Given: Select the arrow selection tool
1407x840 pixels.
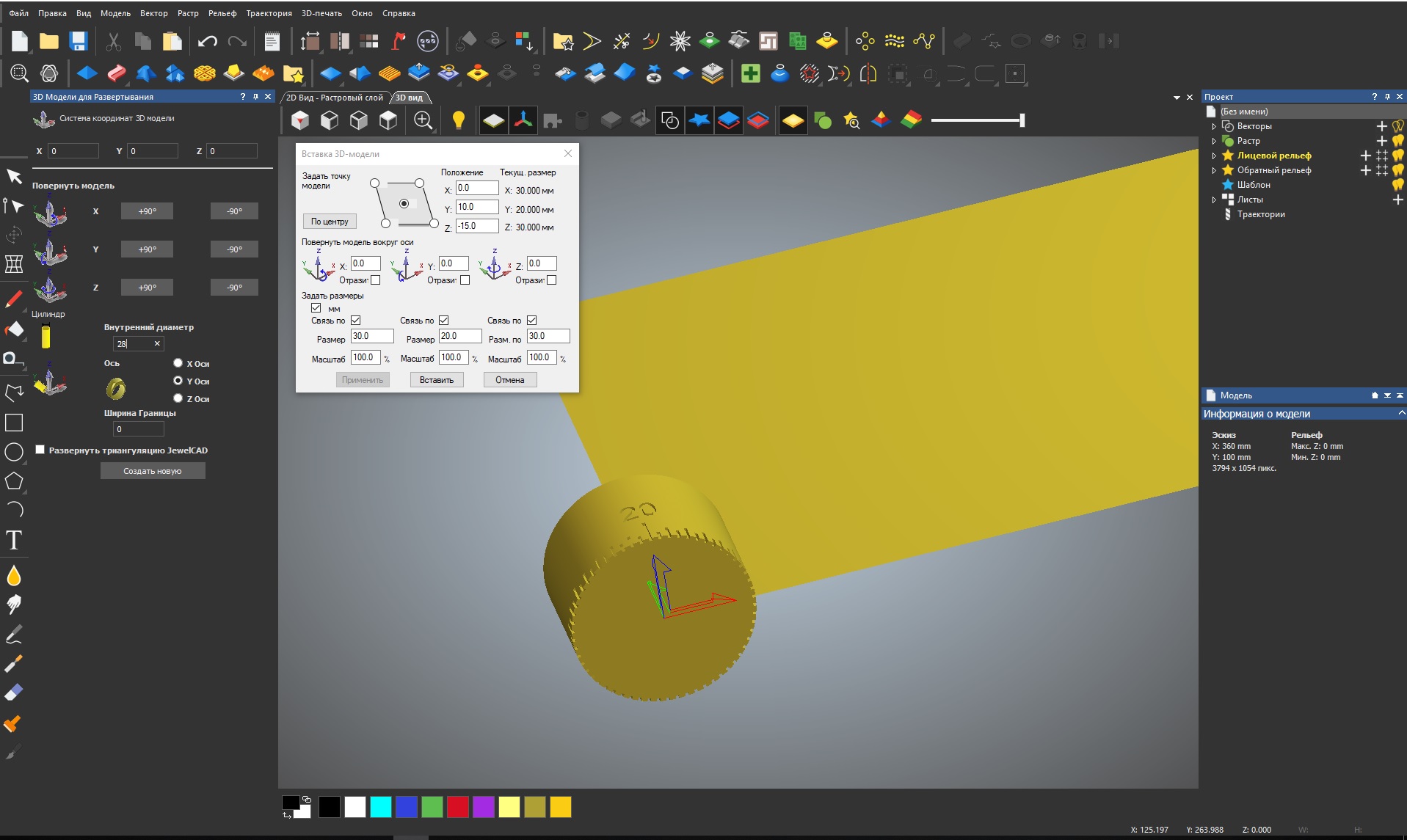Looking at the screenshot, I should [x=14, y=176].
